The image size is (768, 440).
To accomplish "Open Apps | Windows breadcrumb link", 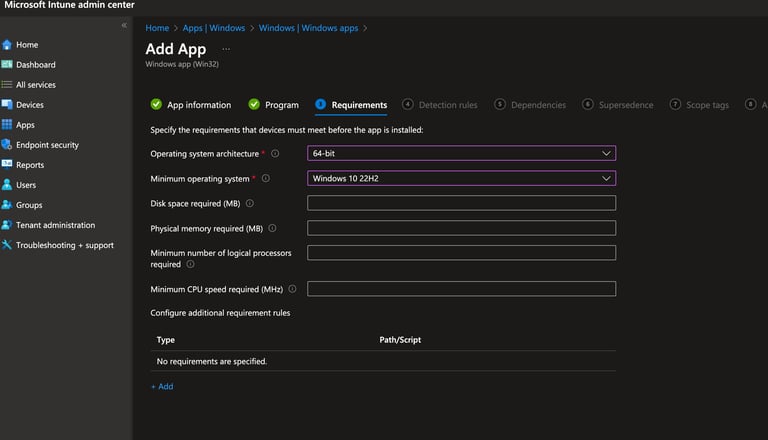I will [x=214, y=28].
